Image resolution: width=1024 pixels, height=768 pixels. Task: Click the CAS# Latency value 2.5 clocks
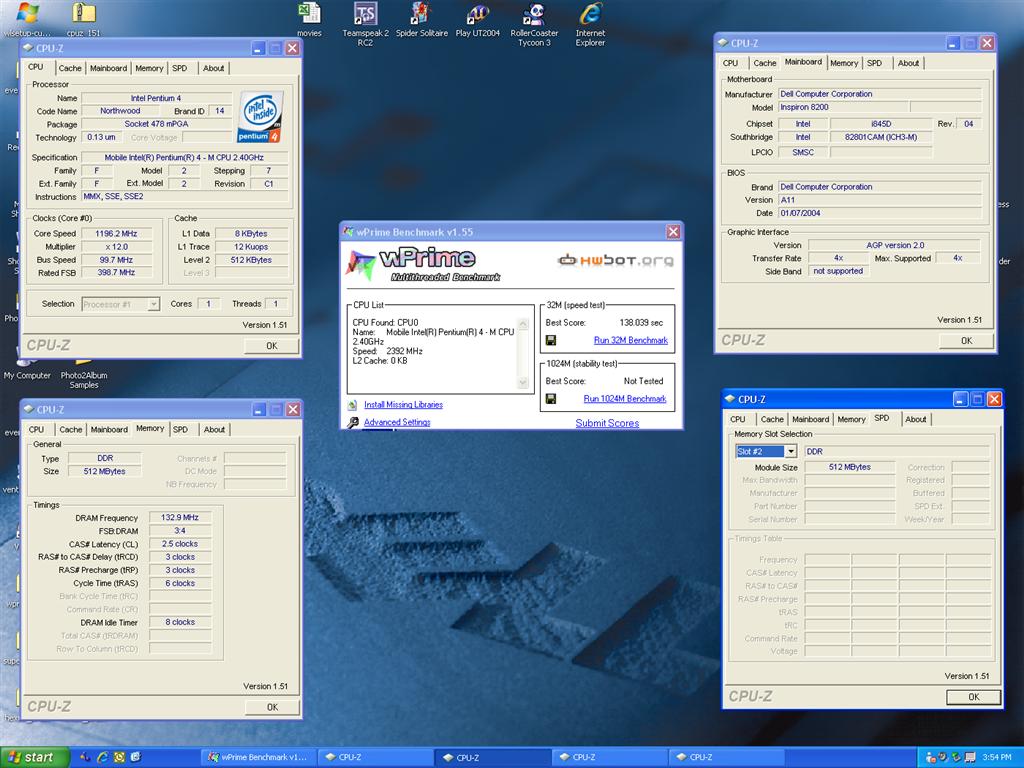tap(180, 544)
